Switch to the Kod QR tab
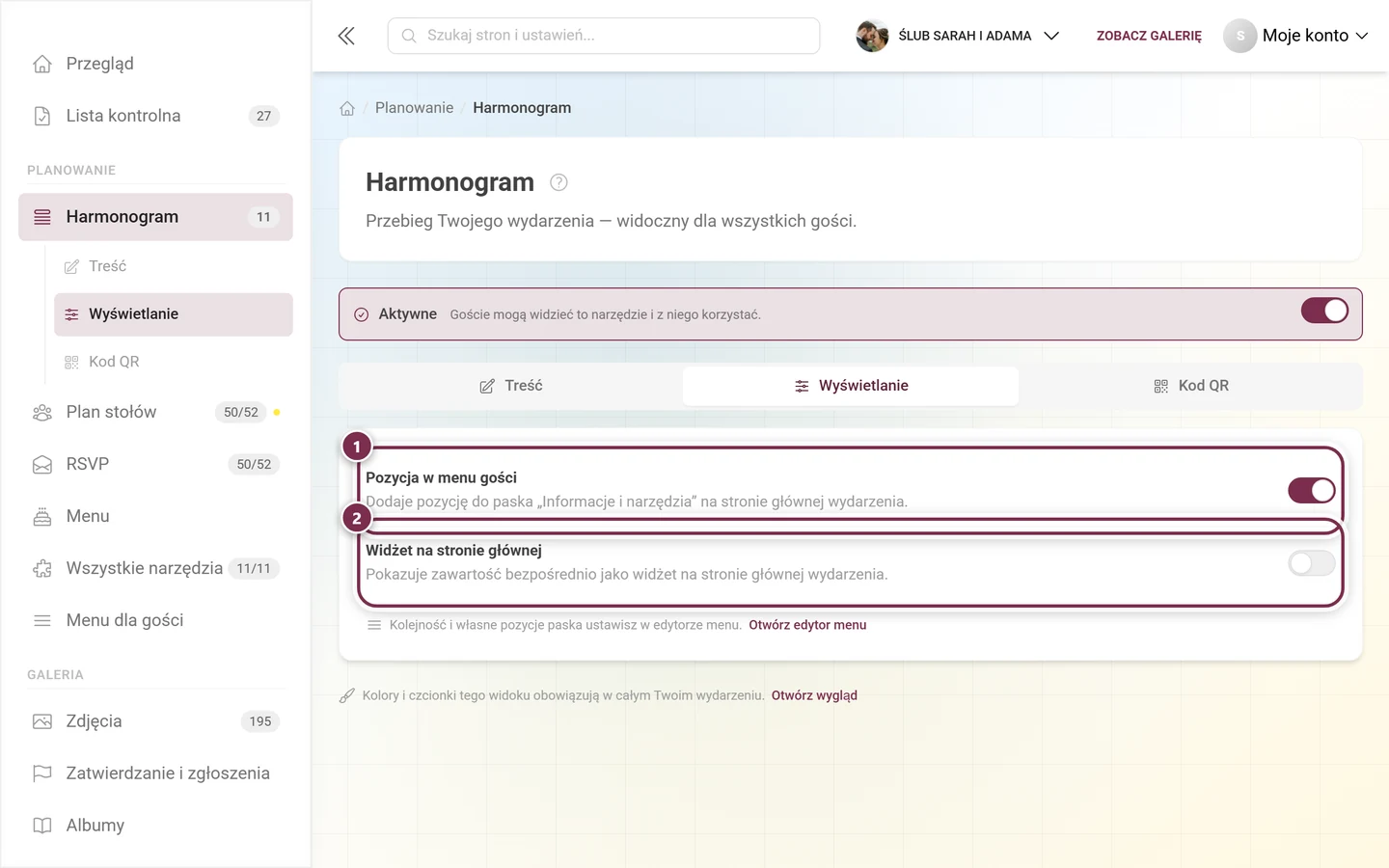The image size is (1389, 868). pyautogui.click(x=1190, y=386)
